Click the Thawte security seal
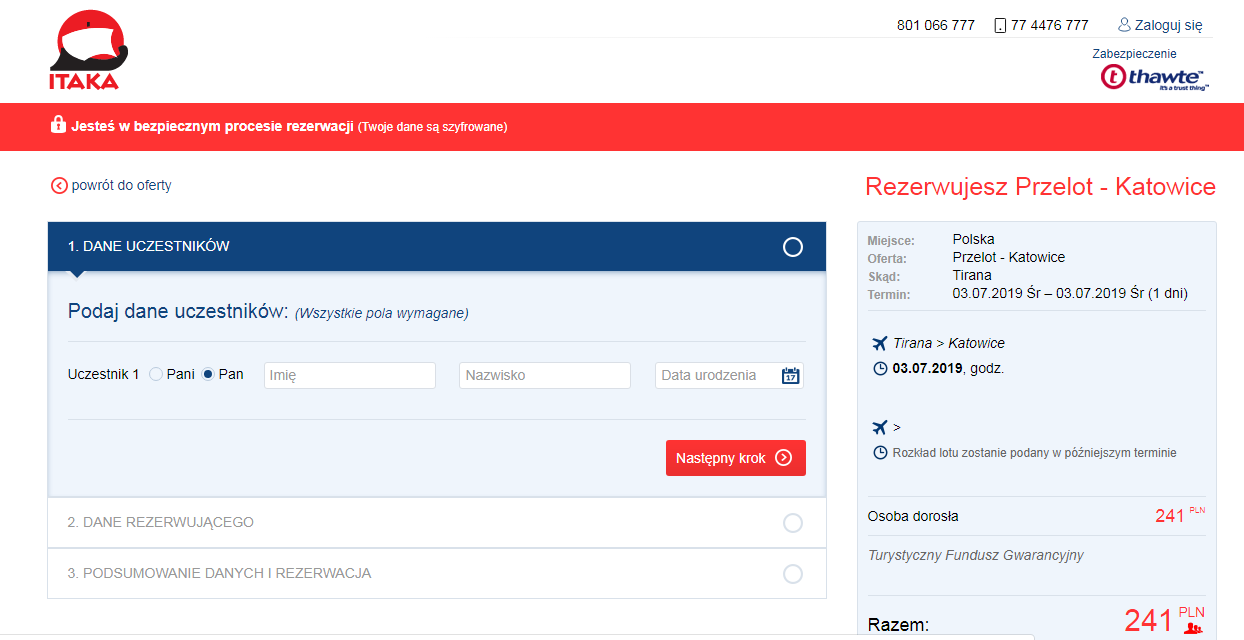This screenshot has height=640, width=1244. click(1153, 77)
